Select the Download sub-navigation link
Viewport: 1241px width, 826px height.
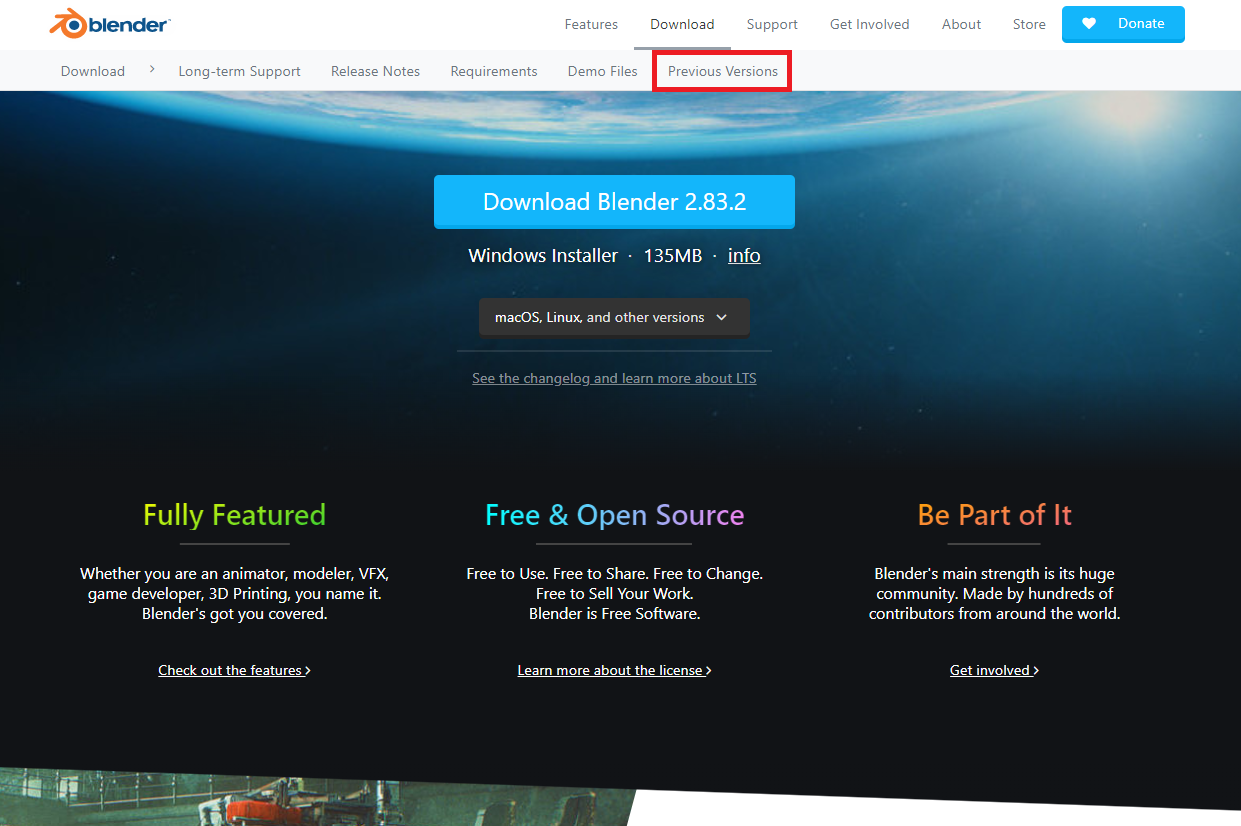(93, 71)
